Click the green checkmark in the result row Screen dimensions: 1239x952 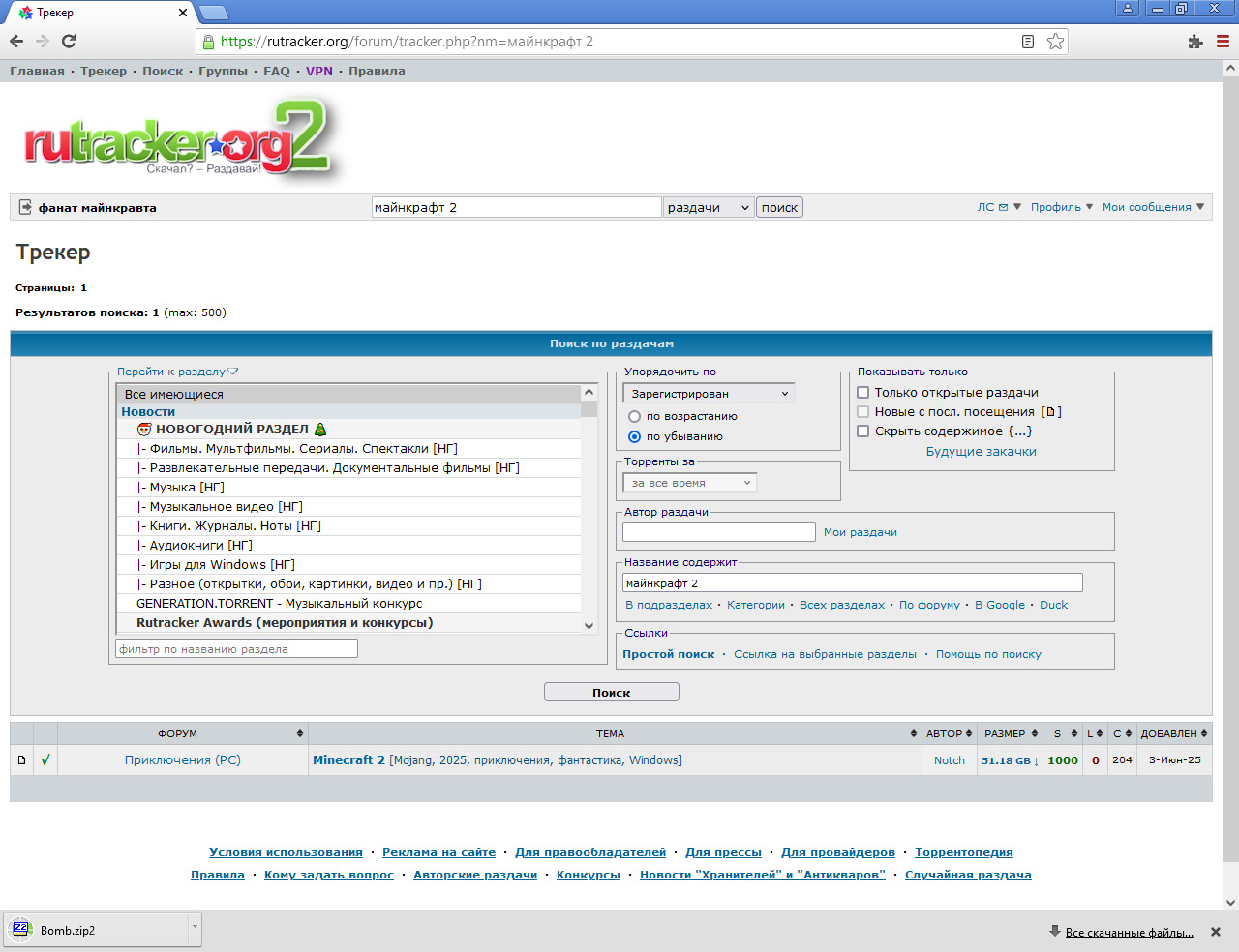[x=45, y=760]
